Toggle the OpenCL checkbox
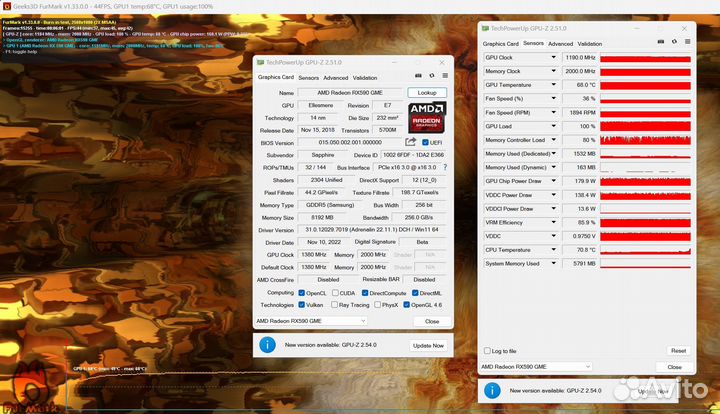Viewport: 720px width, 414px height. (x=302, y=293)
